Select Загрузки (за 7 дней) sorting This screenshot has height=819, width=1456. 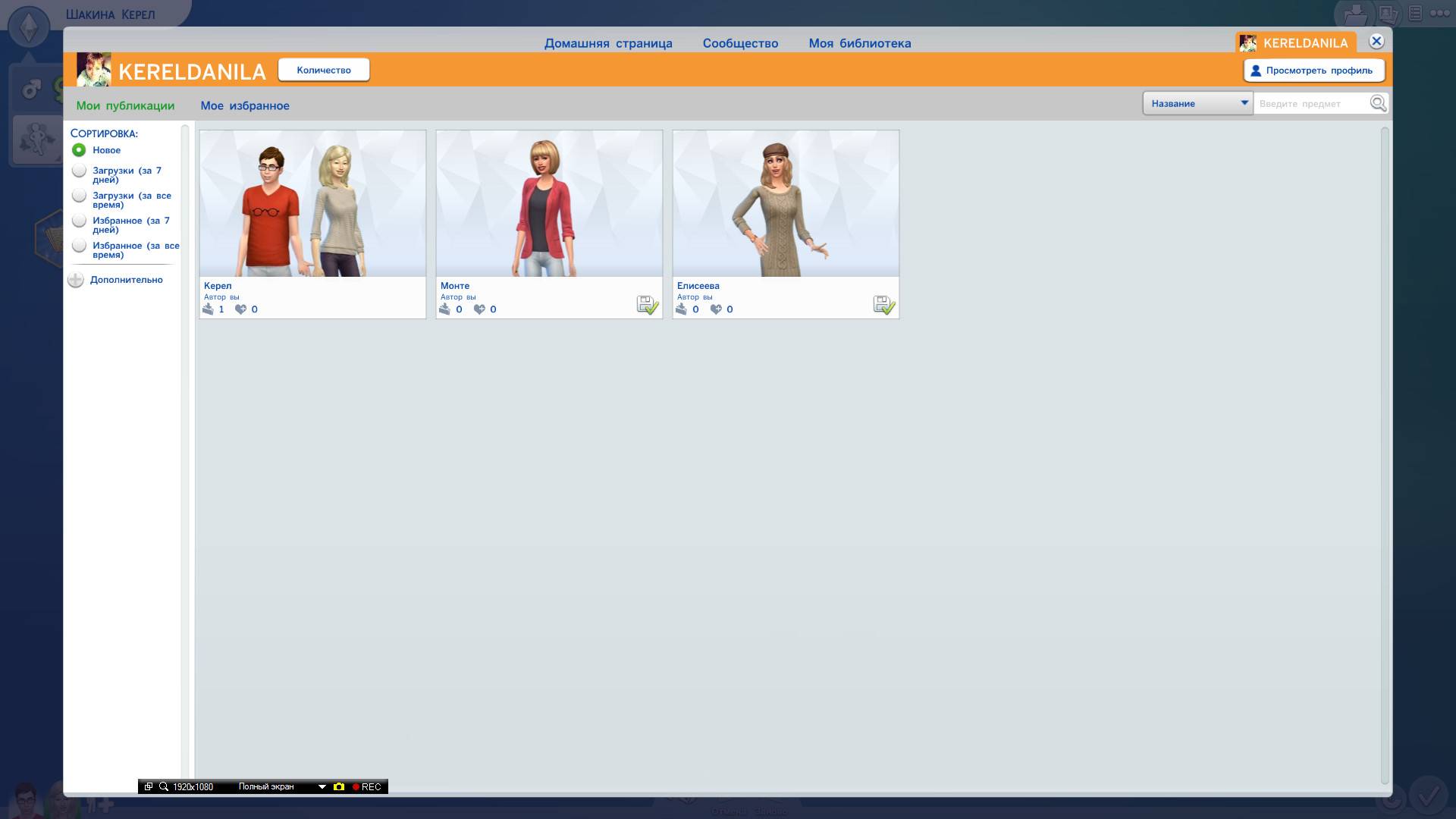coord(79,171)
